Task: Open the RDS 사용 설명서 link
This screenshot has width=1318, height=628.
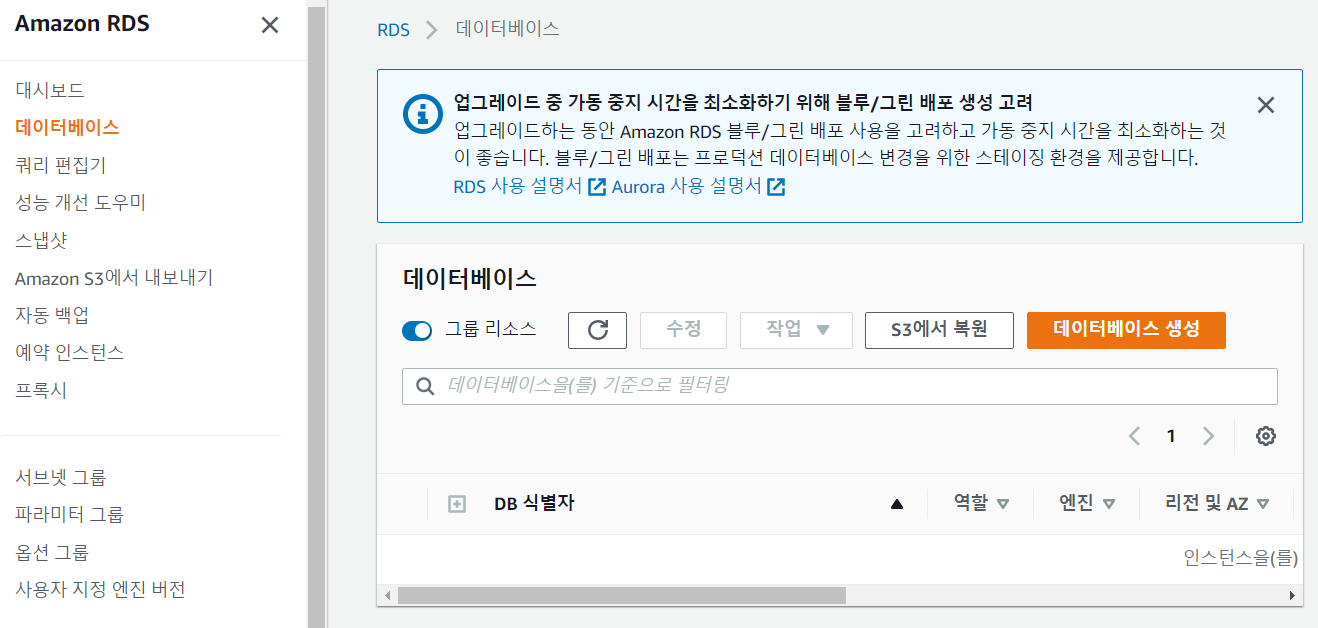Action: [517, 187]
